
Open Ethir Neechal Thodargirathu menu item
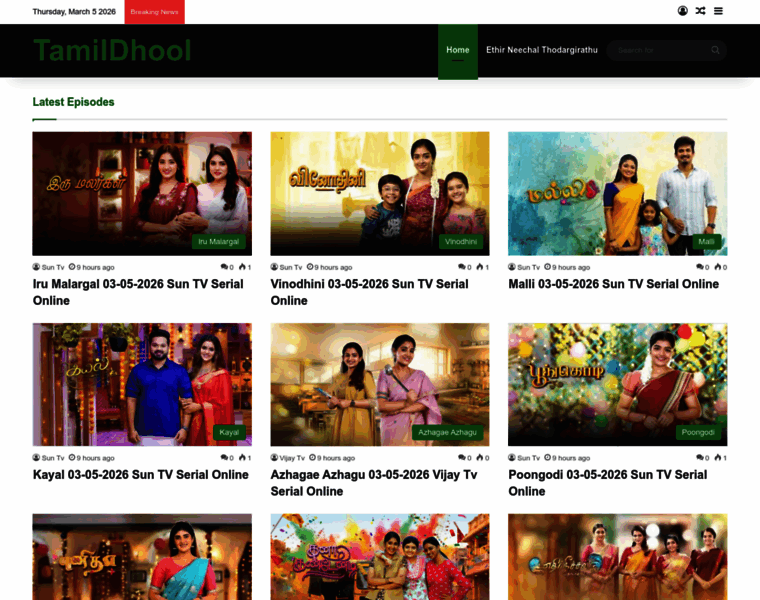click(542, 50)
